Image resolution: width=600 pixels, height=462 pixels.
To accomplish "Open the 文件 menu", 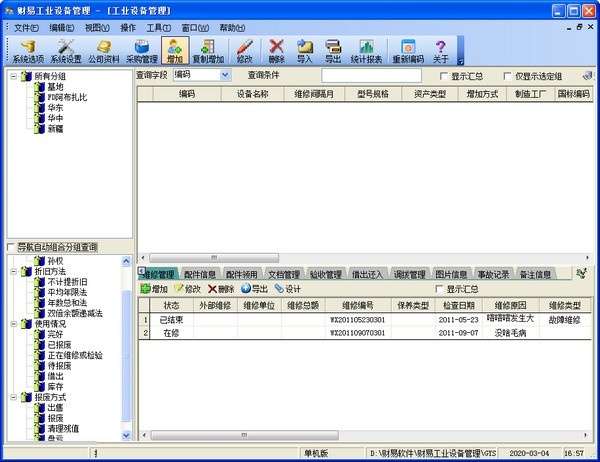I will 26,28.
